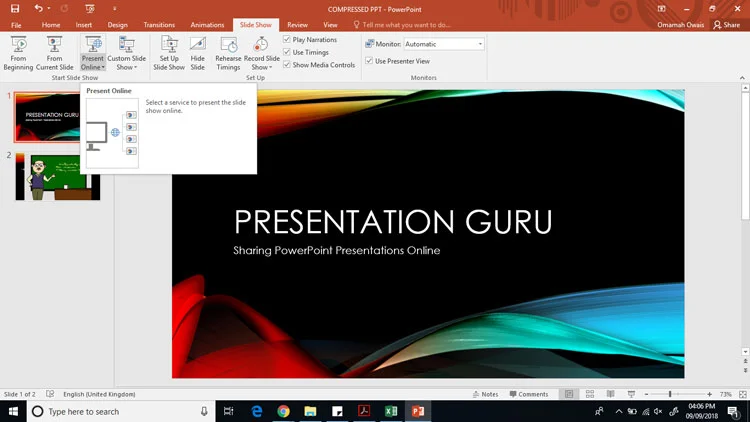Open the File menu tab
Image resolution: width=750 pixels, height=422 pixels.
point(16,24)
